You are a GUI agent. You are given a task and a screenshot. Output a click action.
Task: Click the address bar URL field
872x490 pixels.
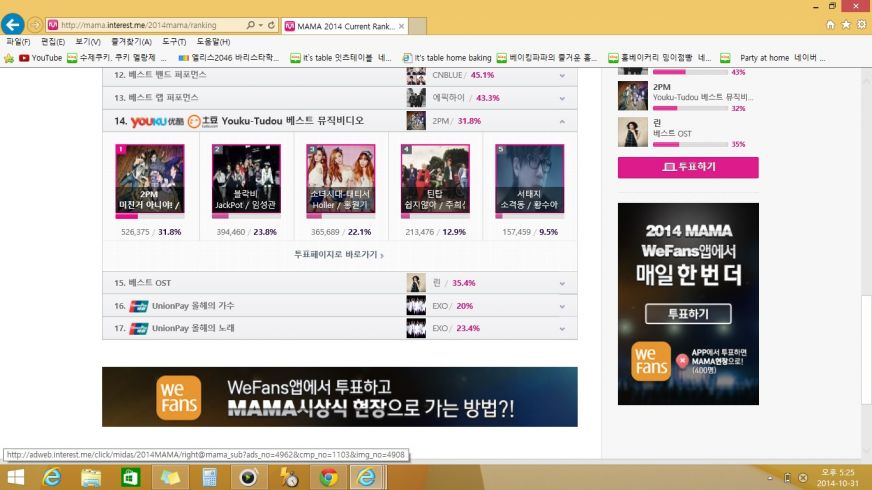click(x=147, y=25)
